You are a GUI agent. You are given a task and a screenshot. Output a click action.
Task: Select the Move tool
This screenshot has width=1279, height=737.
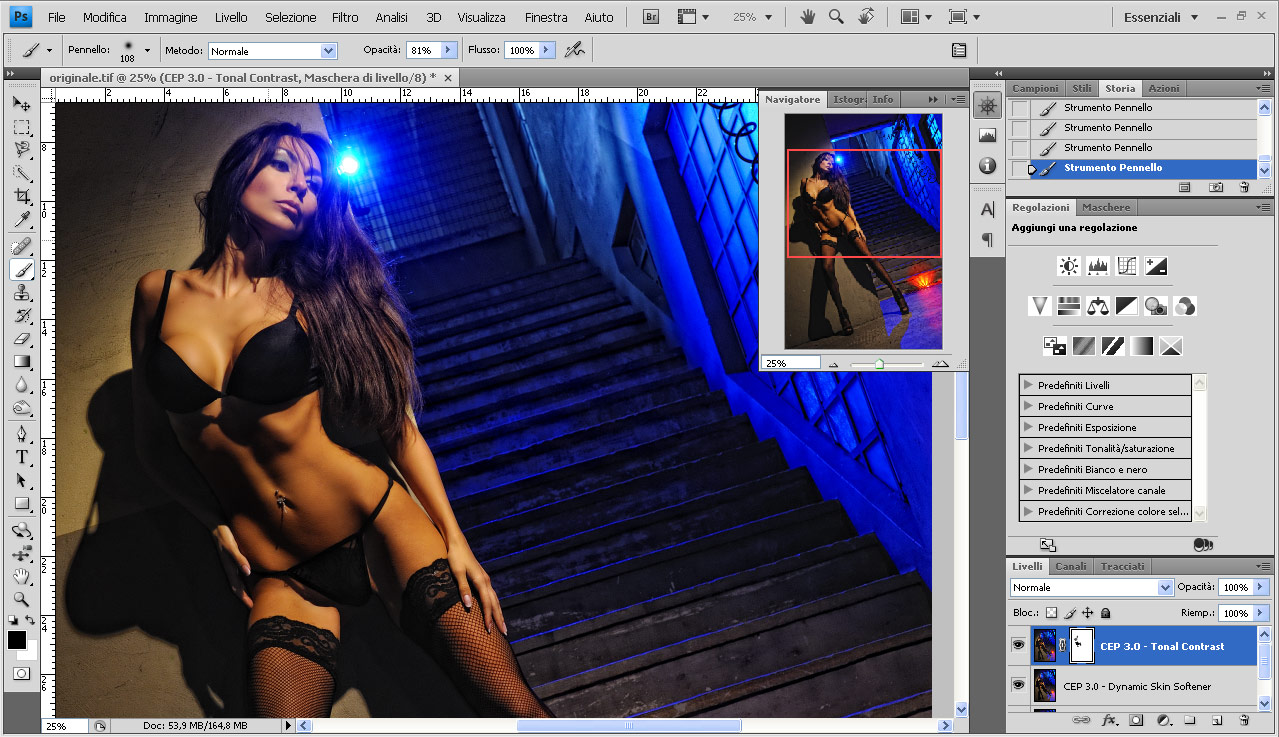coord(21,103)
